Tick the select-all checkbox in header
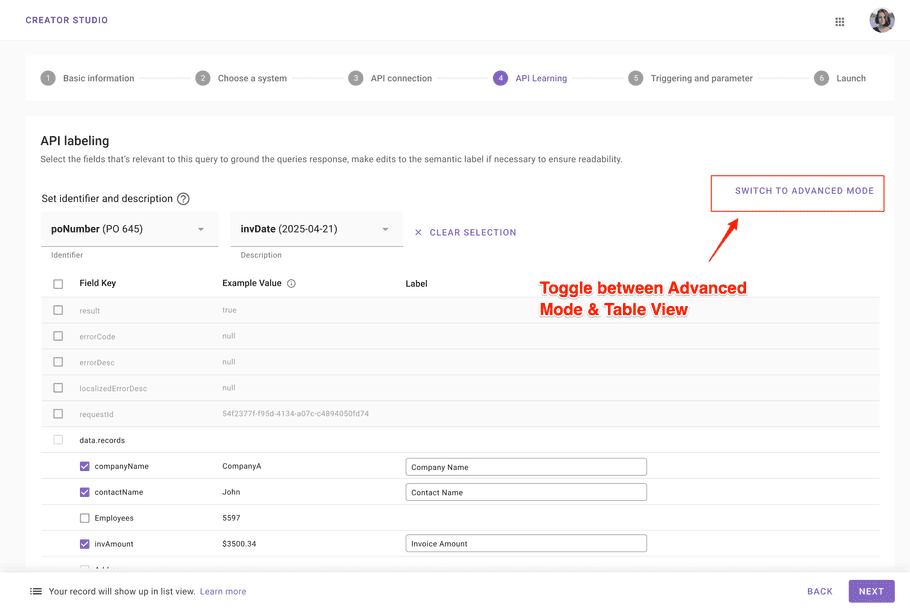The image size is (910, 610). 58,284
